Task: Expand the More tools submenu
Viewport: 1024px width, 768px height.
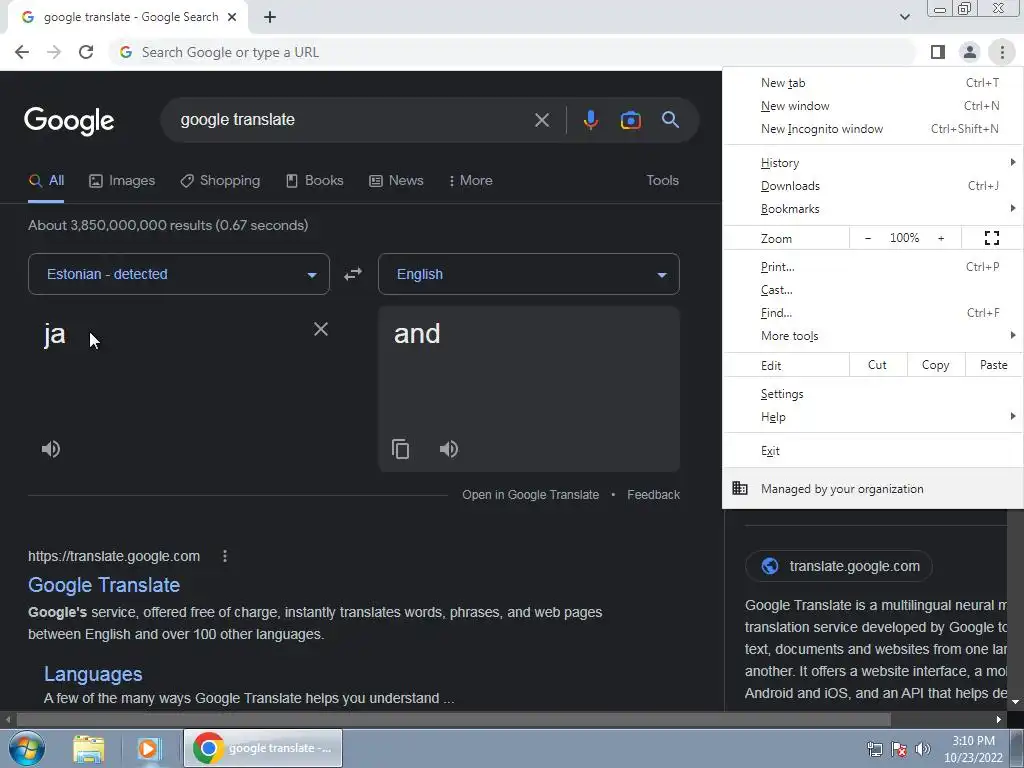Action: (872, 336)
